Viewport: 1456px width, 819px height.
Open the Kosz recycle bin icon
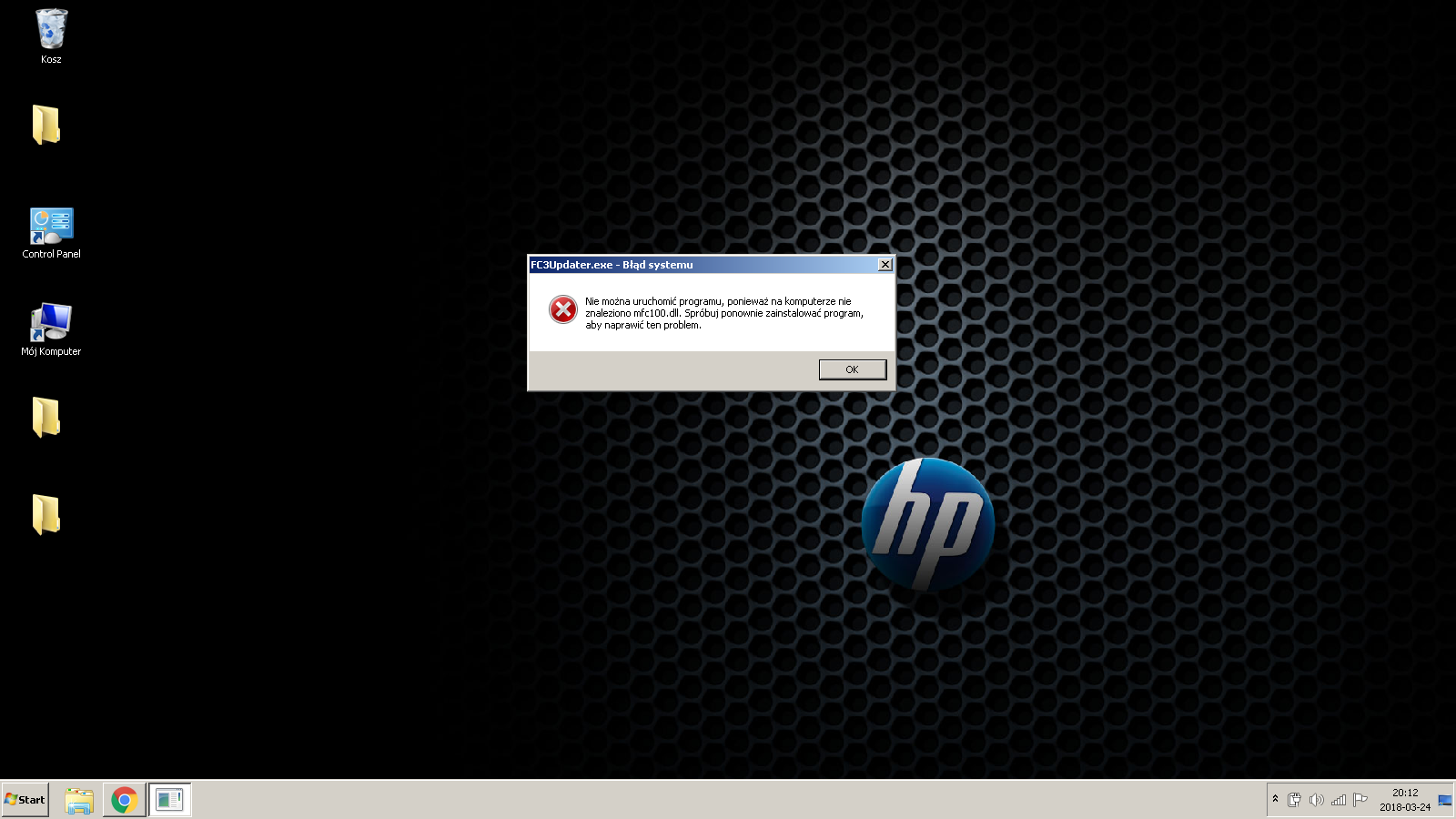[51, 36]
